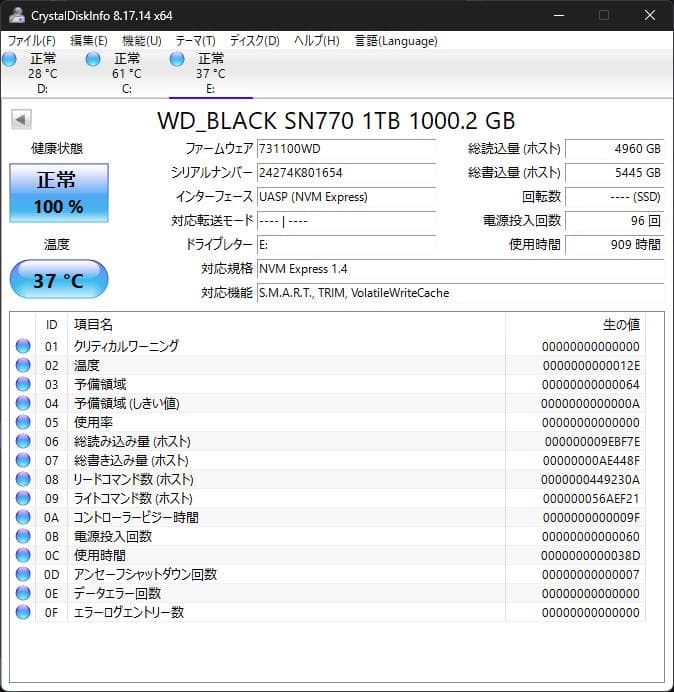Close the CrystalDiskInfo window
The image size is (674, 692).
point(650,15)
